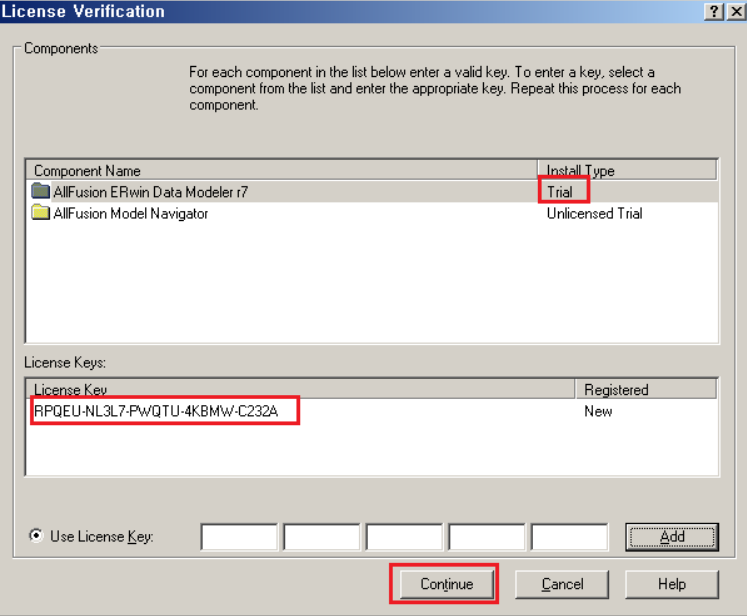747x616 pixels.
Task: Click the Unlicensed Trial cell
Action: pyautogui.click(x=594, y=213)
